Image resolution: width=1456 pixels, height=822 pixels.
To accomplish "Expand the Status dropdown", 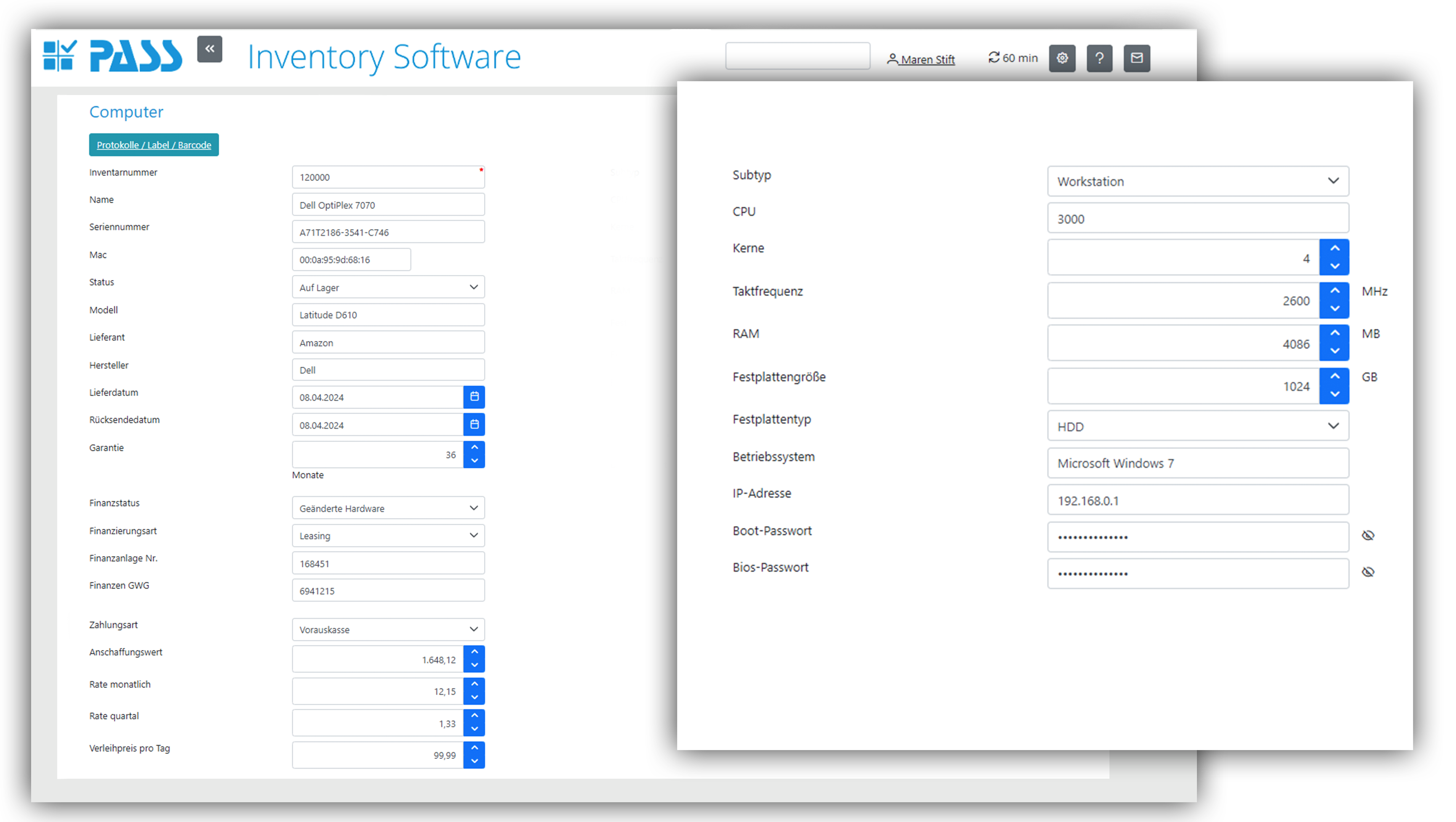I will 388,288.
